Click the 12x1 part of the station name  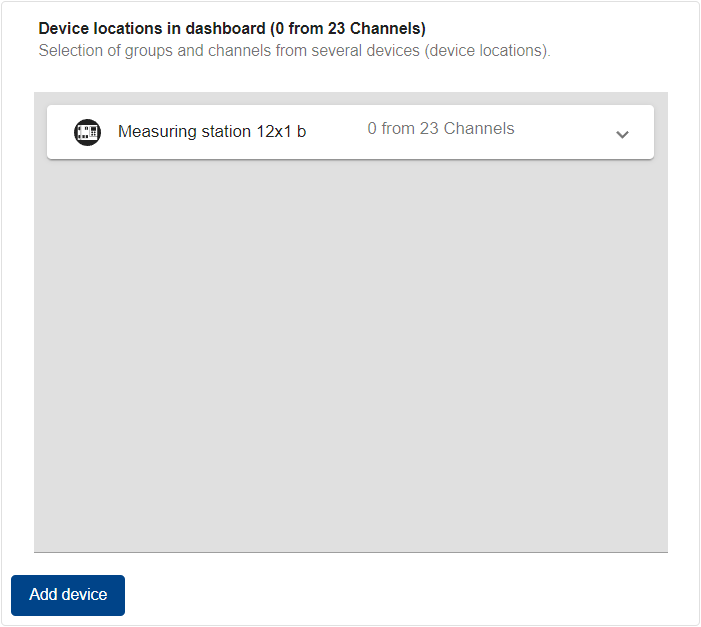[272, 131]
